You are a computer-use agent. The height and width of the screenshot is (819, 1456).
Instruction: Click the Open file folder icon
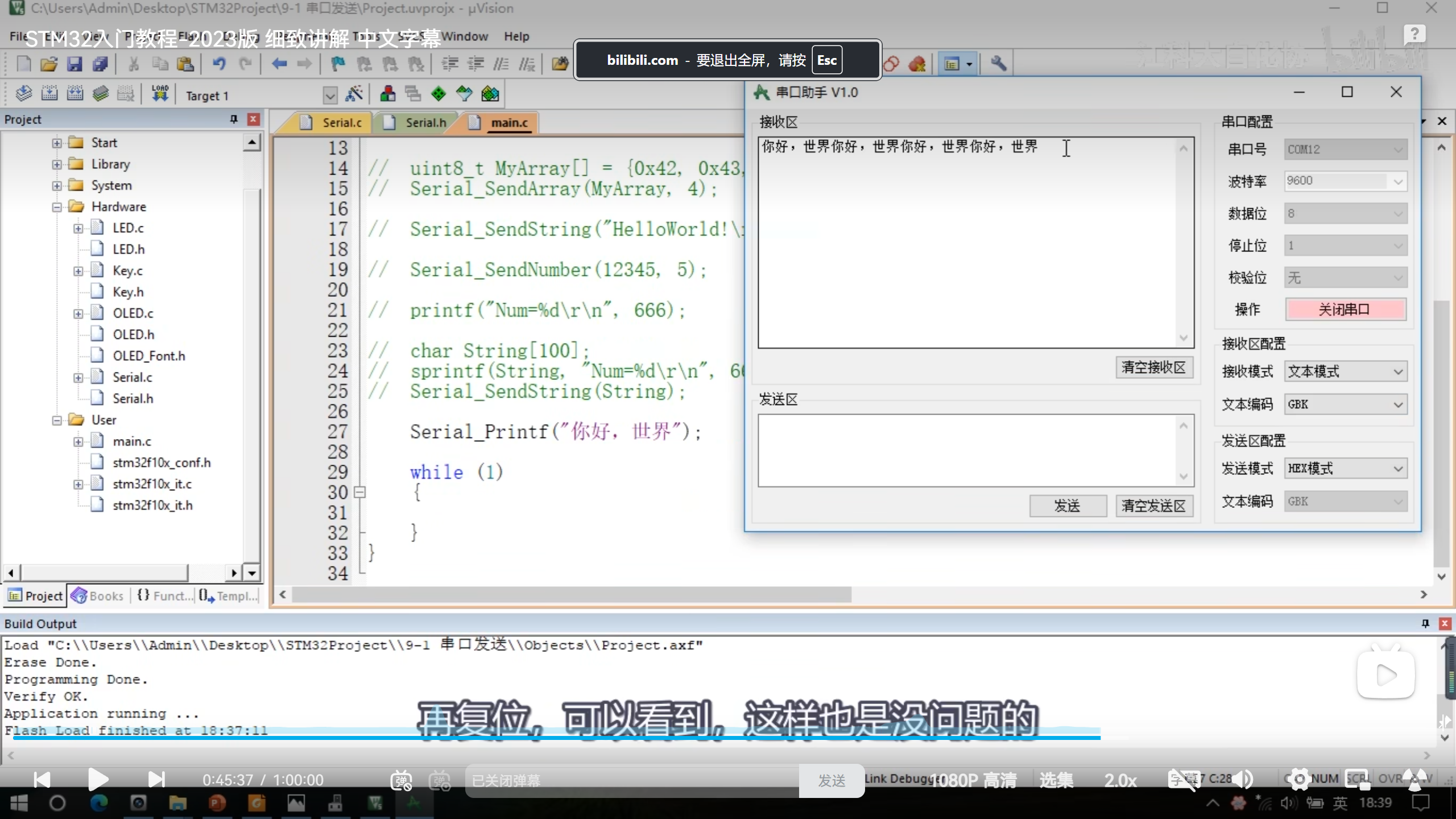pyautogui.click(x=49, y=64)
